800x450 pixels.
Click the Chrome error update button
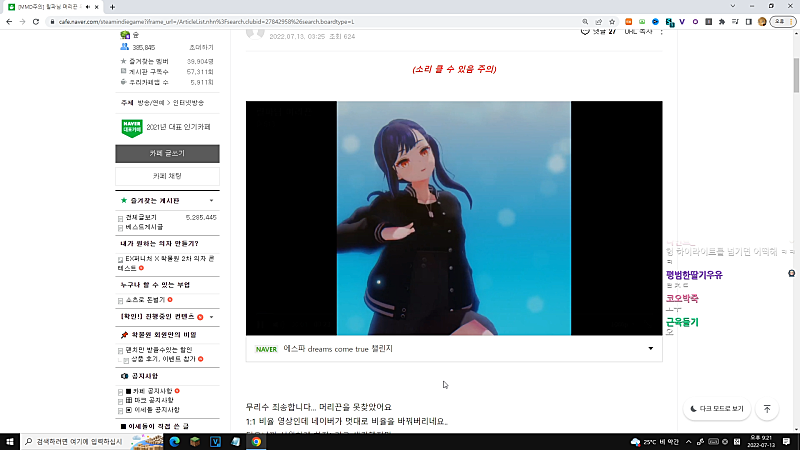[x=783, y=22]
